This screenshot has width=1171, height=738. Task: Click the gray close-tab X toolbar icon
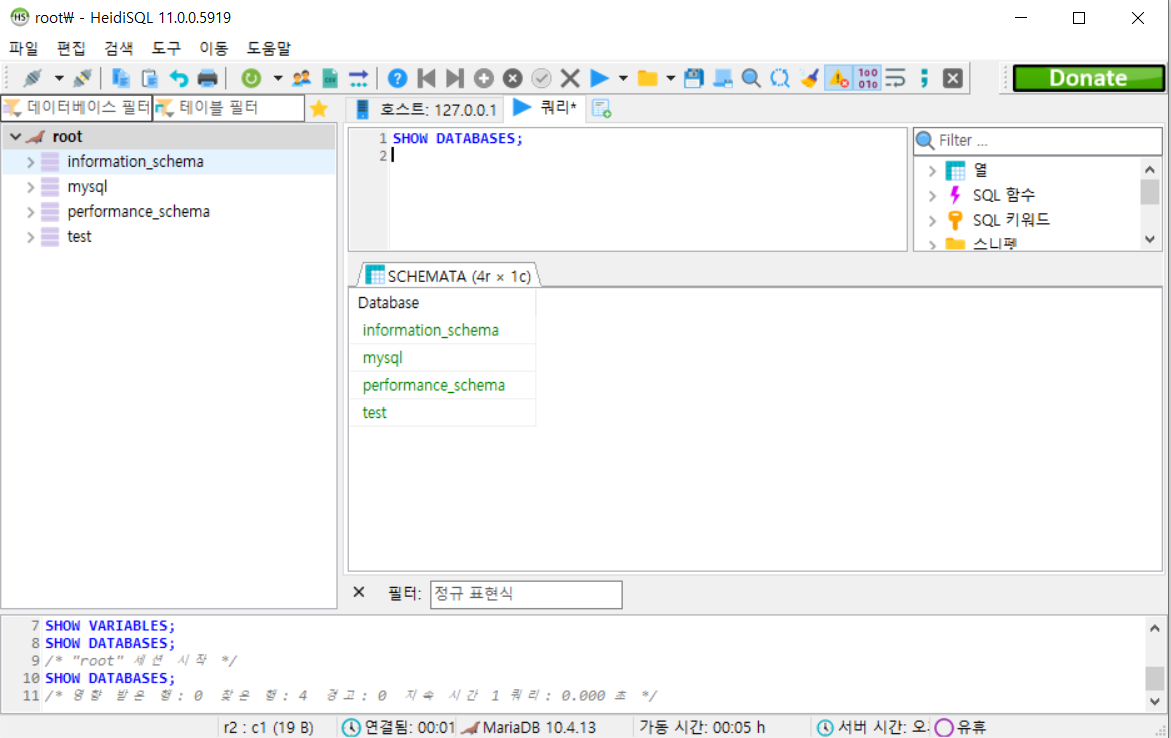coord(953,78)
